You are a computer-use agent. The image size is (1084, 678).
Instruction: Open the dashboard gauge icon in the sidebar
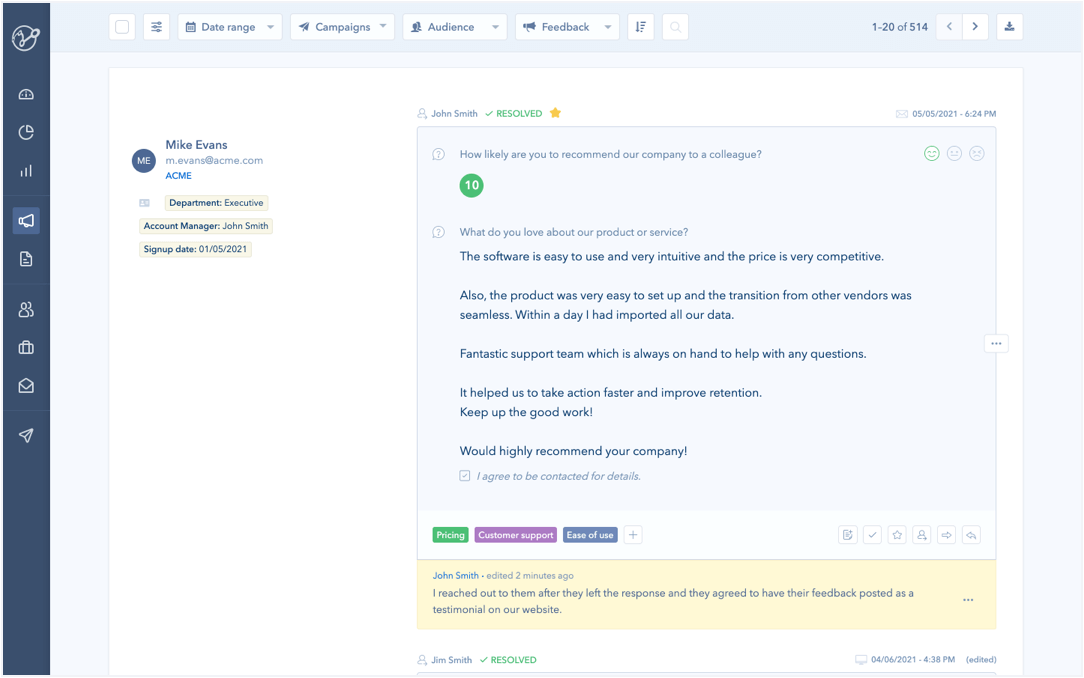tap(26, 95)
